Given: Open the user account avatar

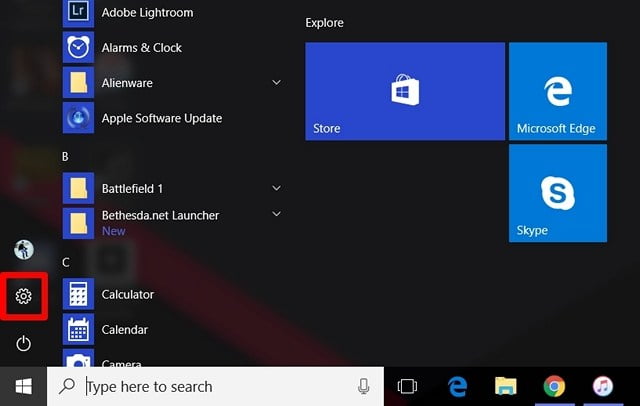Looking at the screenshot, I should (24, 249).
